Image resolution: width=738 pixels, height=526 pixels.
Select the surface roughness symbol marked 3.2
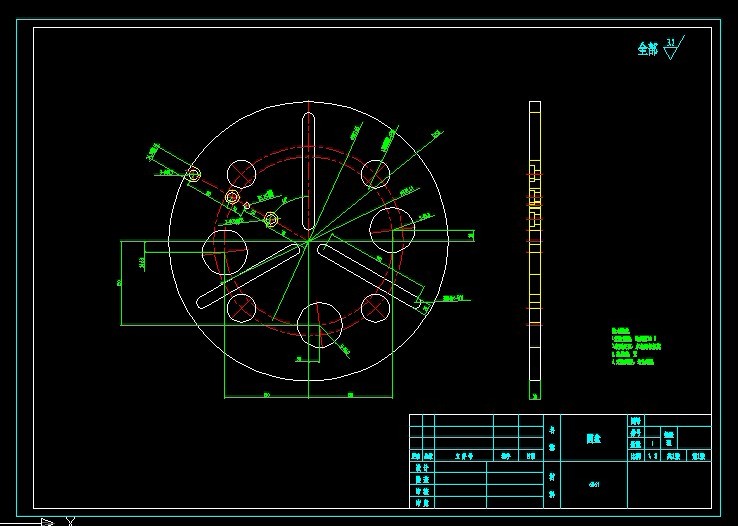[x=674, y=48]
